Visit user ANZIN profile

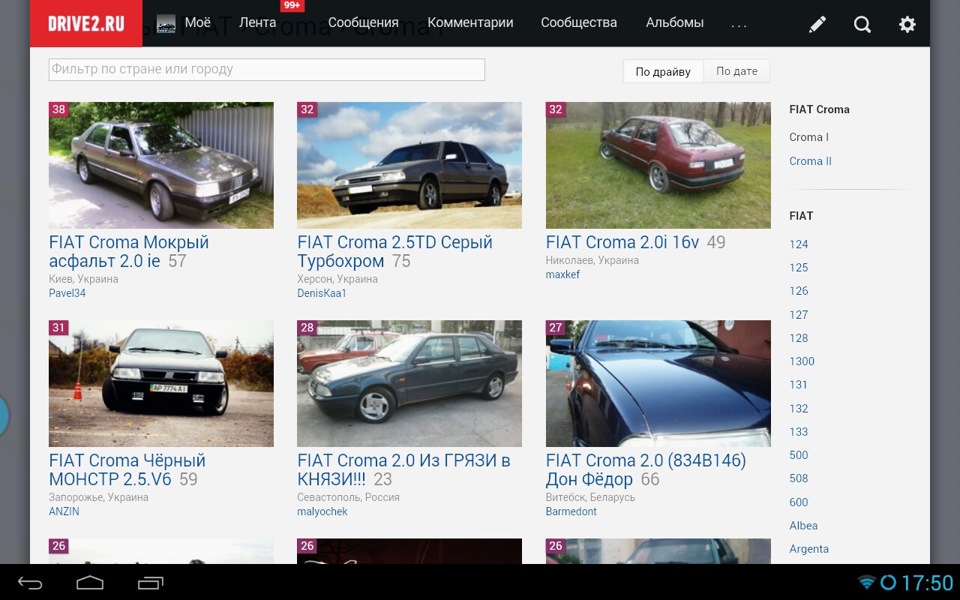point(64,511)
